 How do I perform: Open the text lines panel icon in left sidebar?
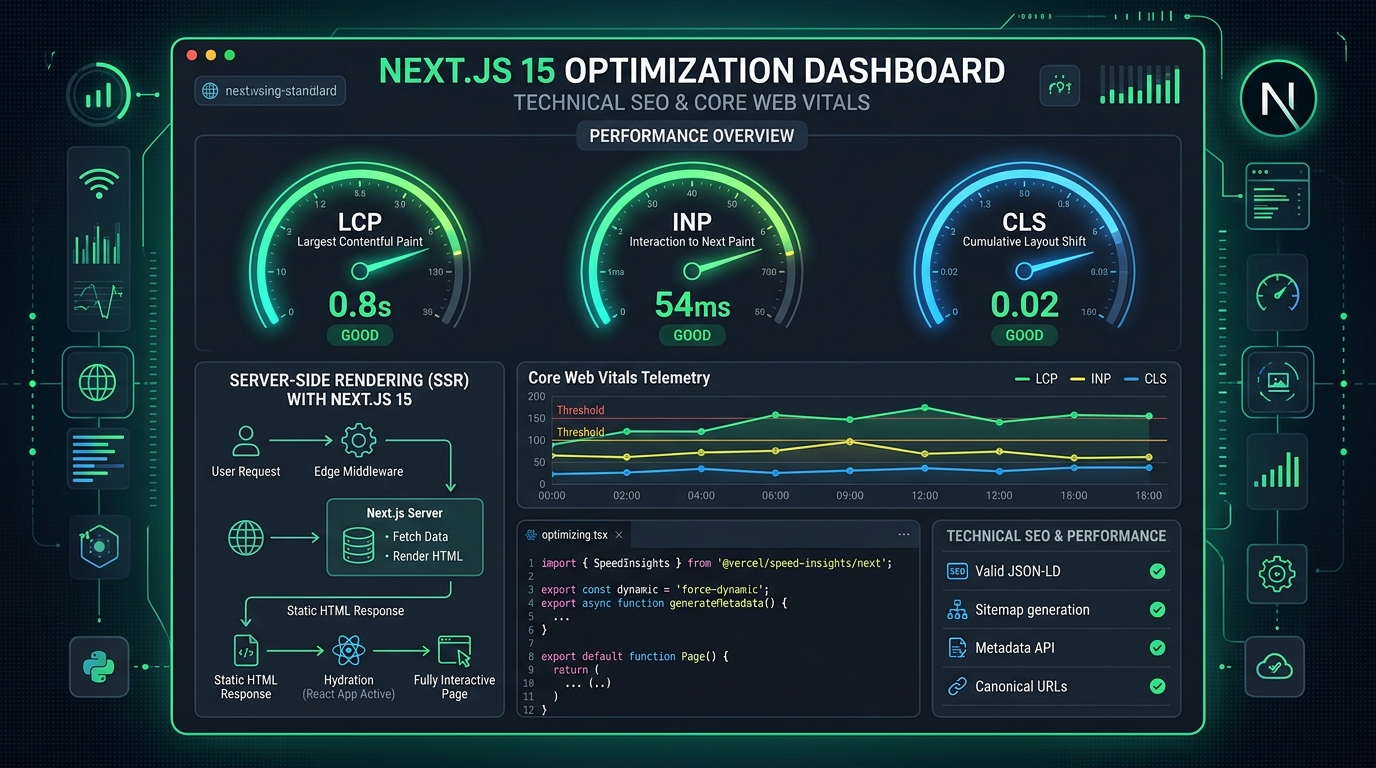99,457
